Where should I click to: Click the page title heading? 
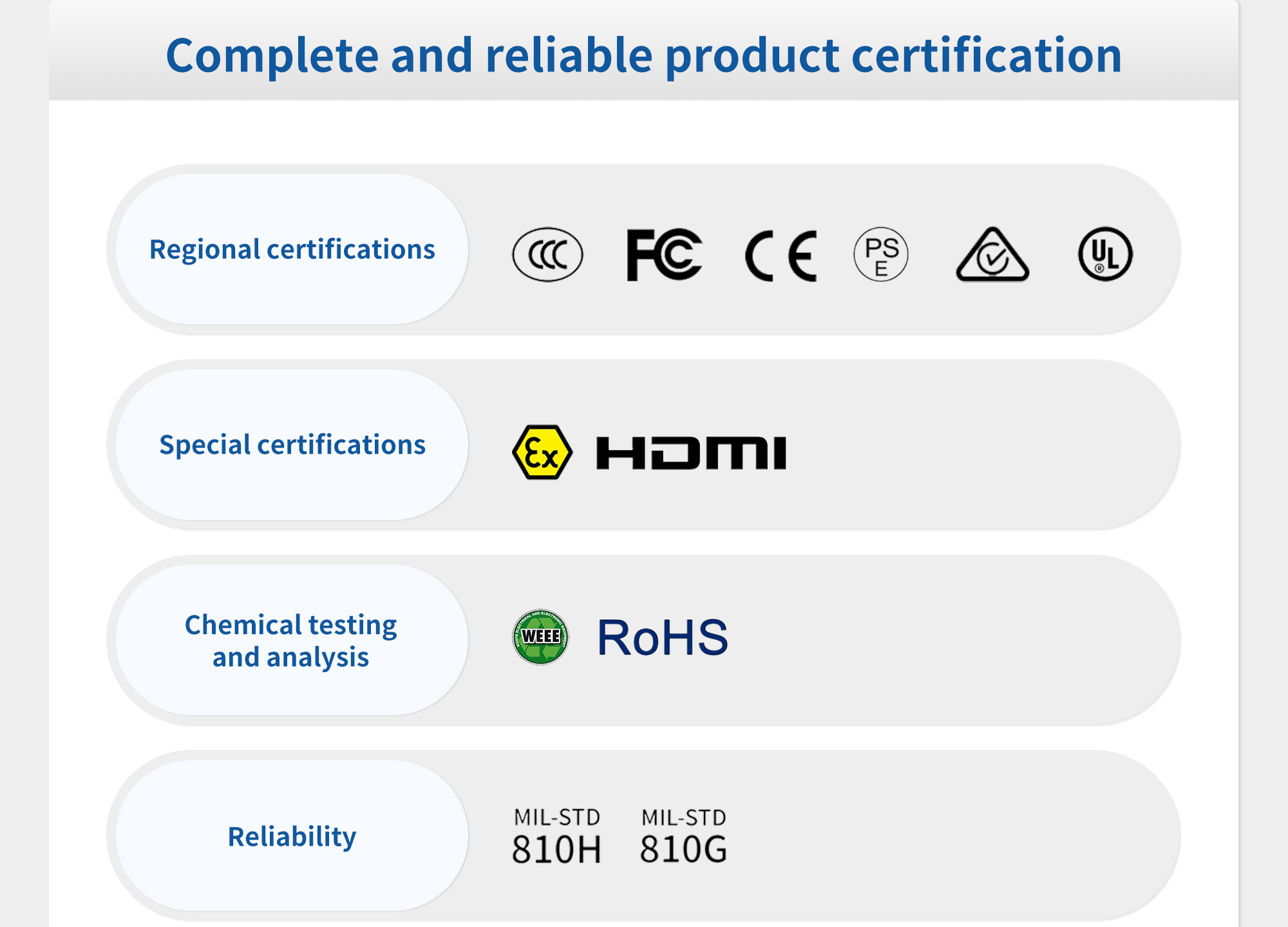(x=643, y=55)
